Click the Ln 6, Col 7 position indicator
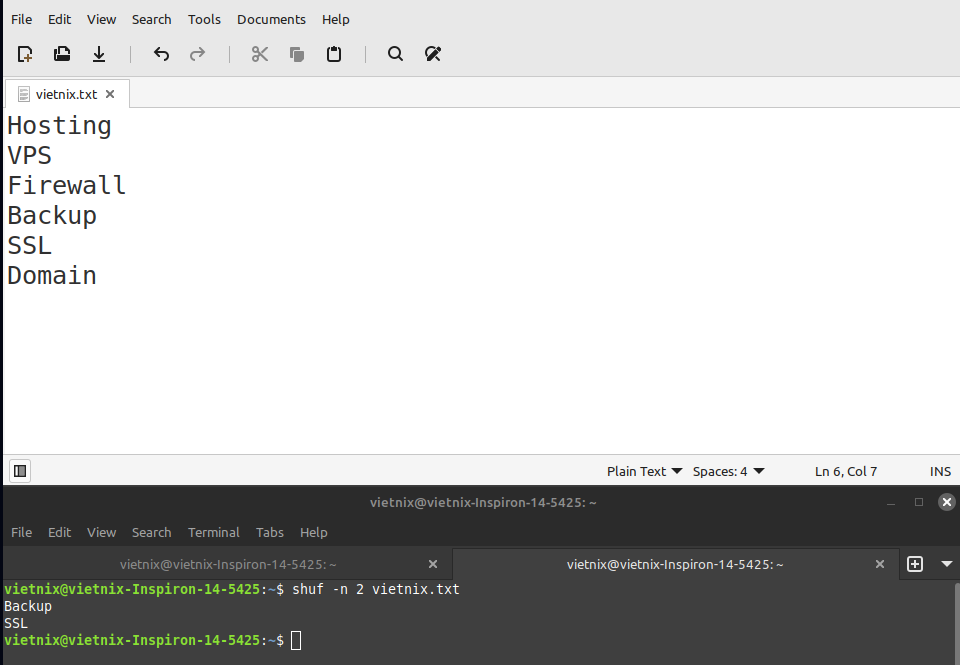960x665 pixels. point(846,472)
